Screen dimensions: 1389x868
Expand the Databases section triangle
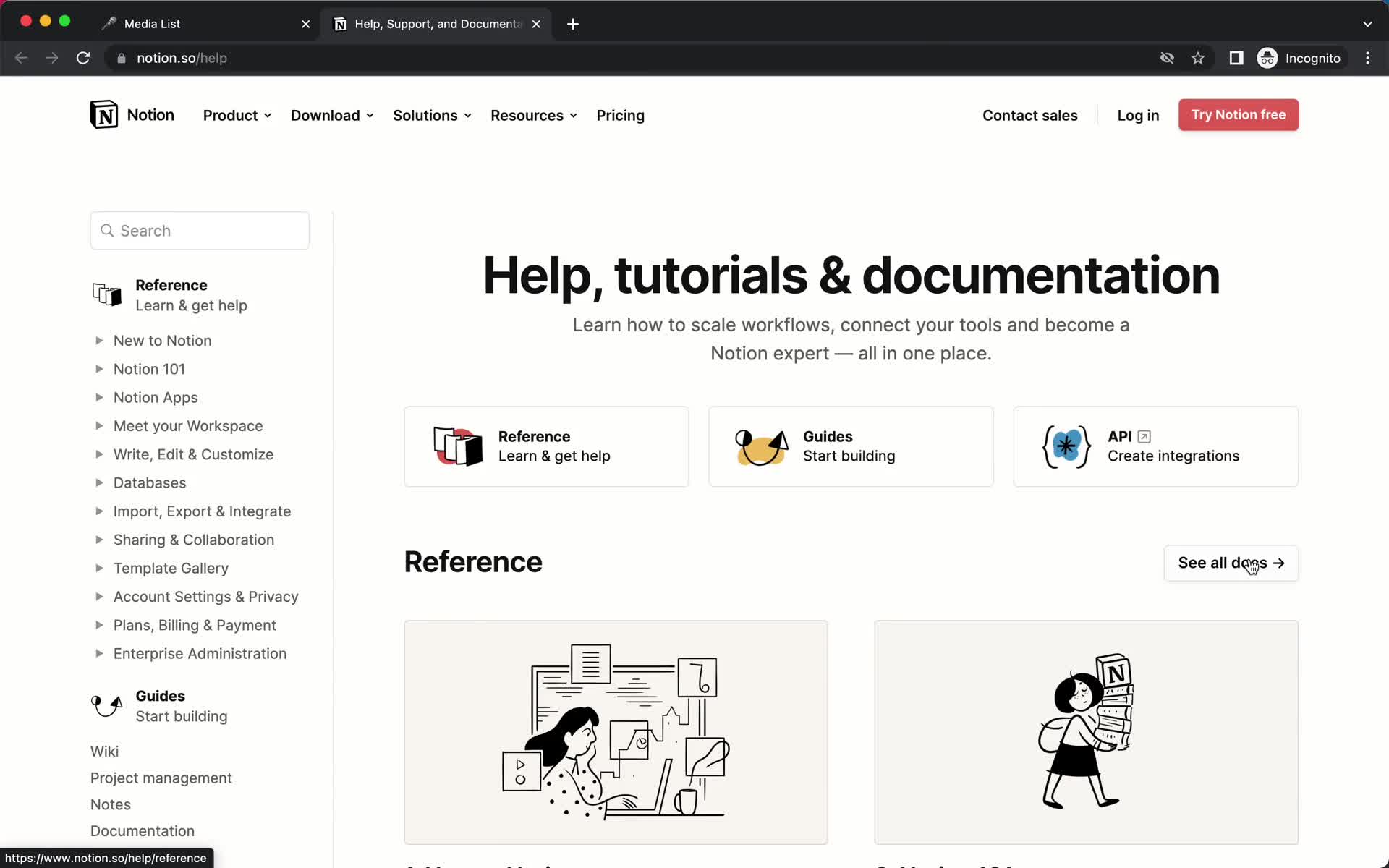(x=99, y=482)
